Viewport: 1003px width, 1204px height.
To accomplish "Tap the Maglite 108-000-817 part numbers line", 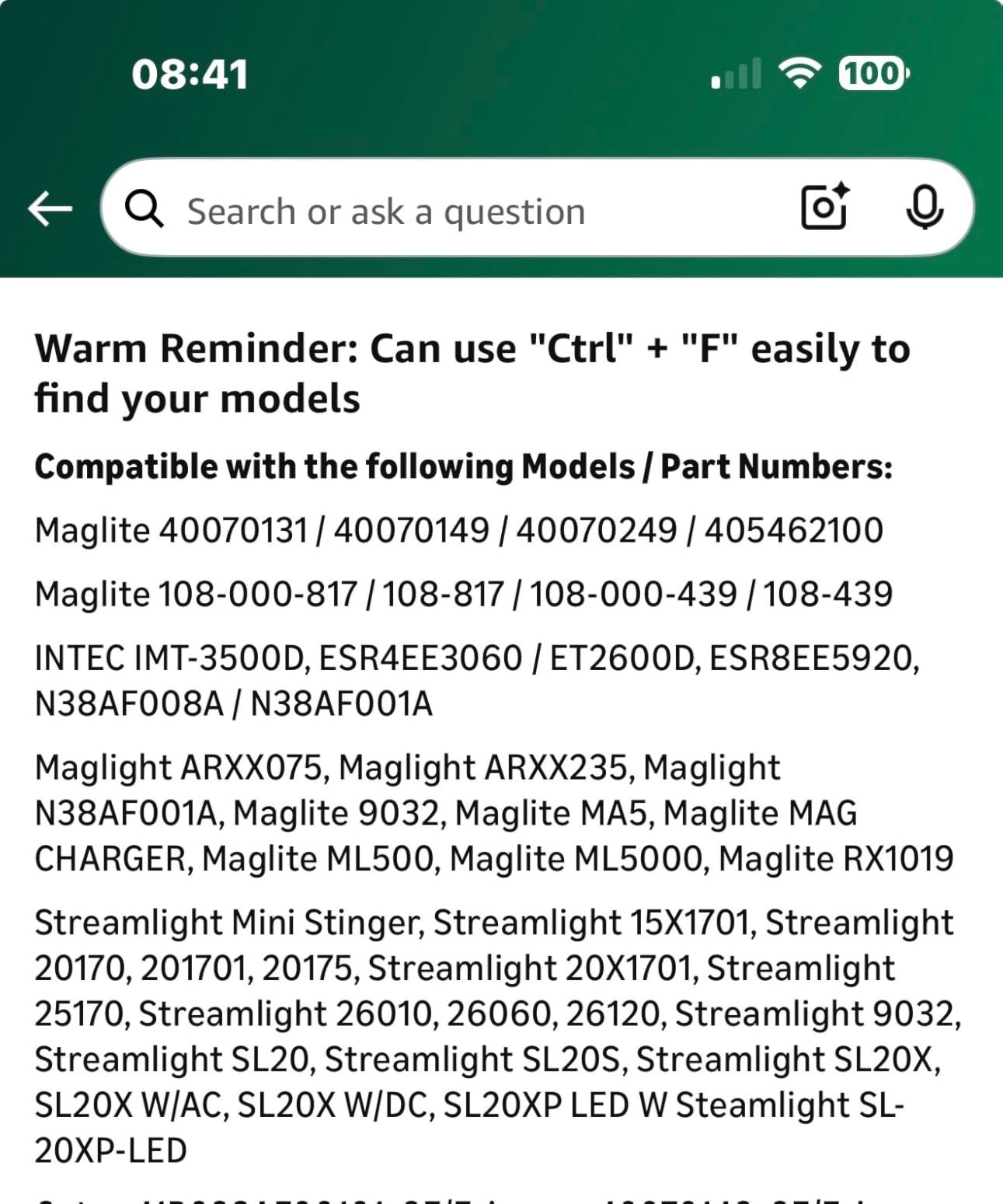I will (464, 594).
